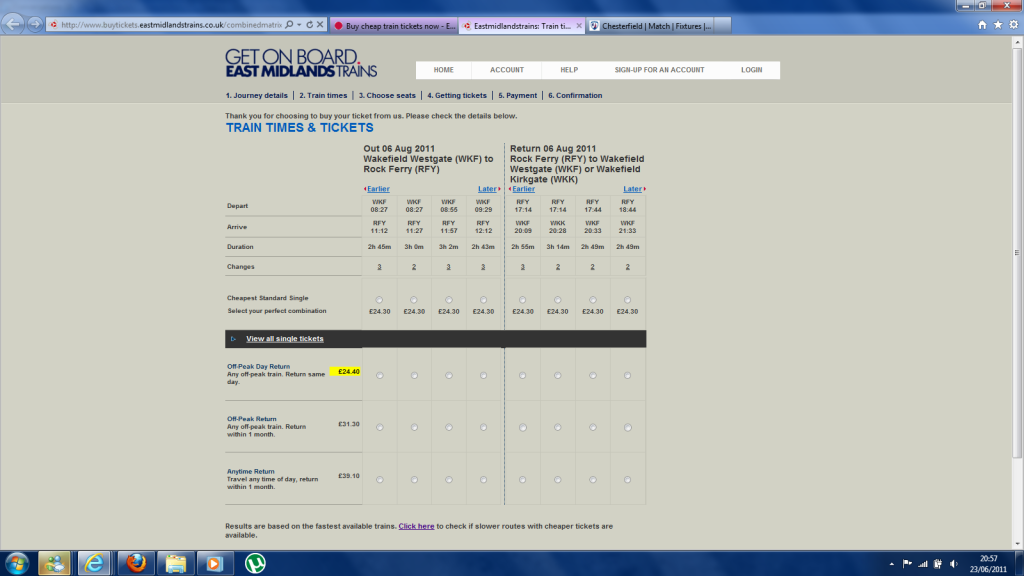The width and height of the screenshot is (1024, 576).
Task: Stop loading with the address bar X icon
Action: pyautogui.click(x=320, y=25)
